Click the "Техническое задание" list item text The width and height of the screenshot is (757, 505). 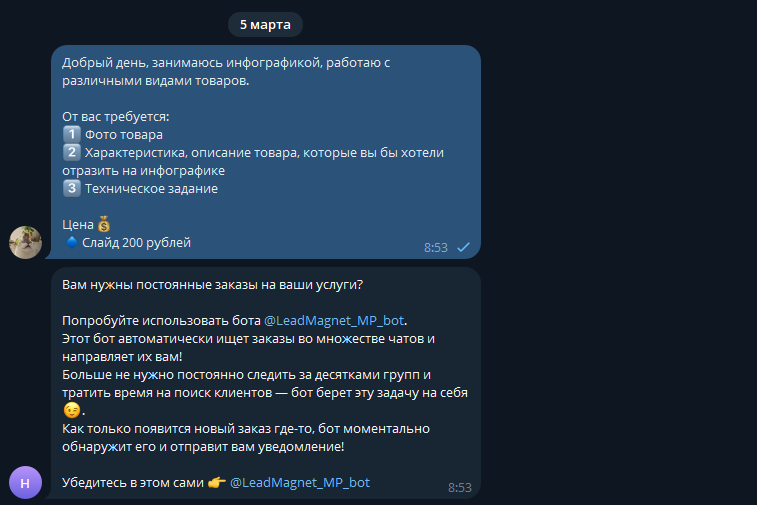pos(151,189)
